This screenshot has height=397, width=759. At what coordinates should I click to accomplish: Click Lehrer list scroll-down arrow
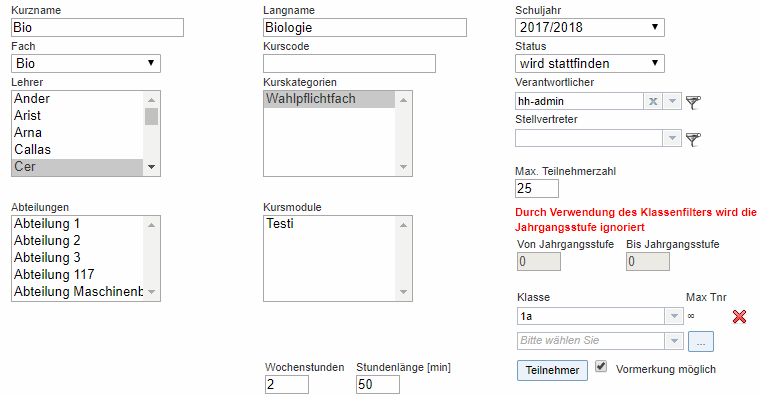152,167
